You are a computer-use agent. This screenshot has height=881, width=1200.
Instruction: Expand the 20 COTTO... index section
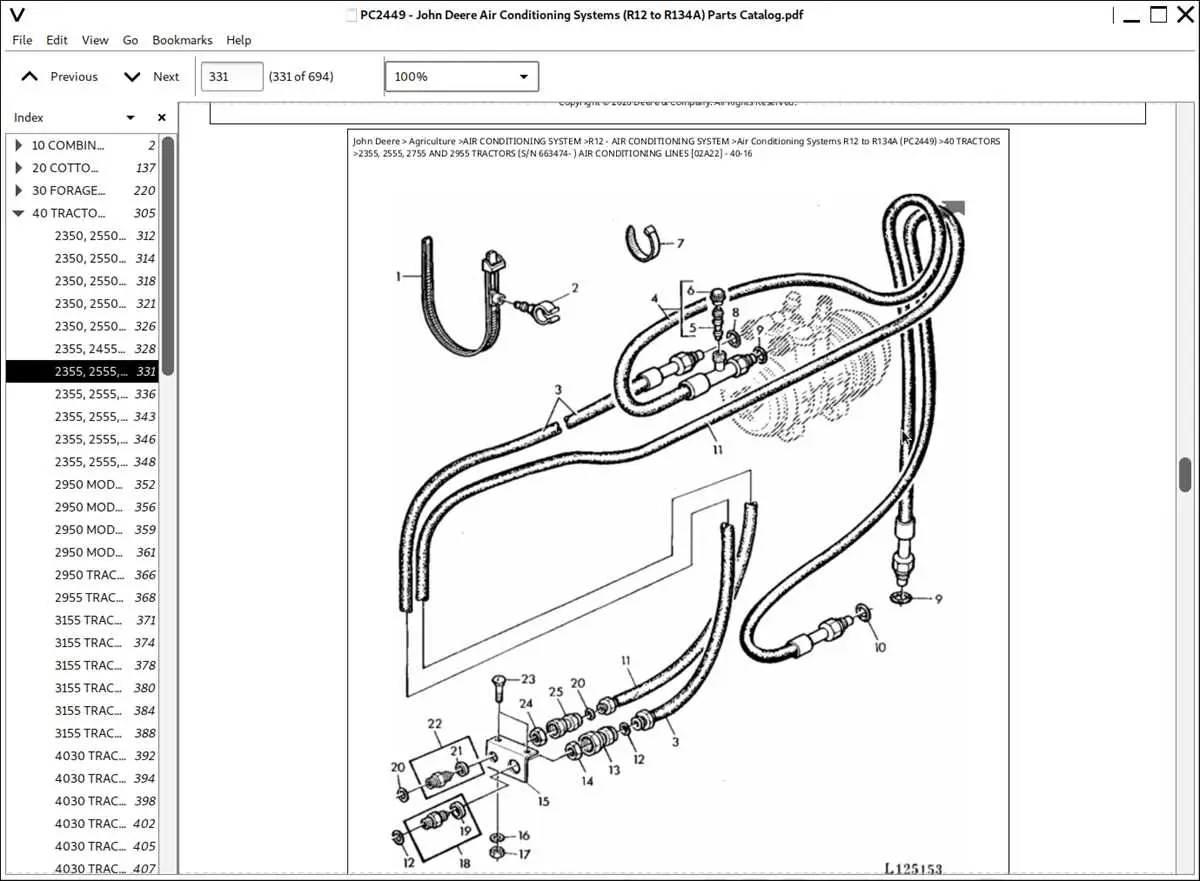(x=18, y=168)
